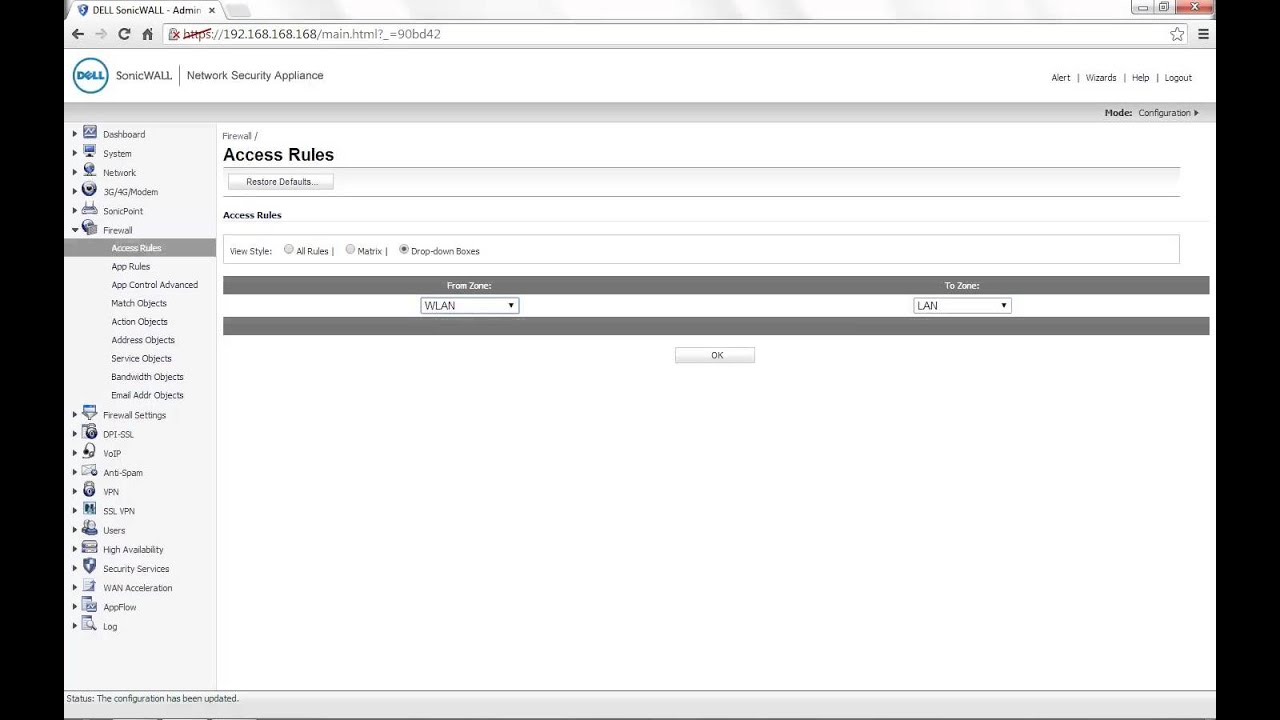This screenshot has height=720, width=1280.
Task: Bookmark page with the star icon
Action: click(x=1177, y=34)
